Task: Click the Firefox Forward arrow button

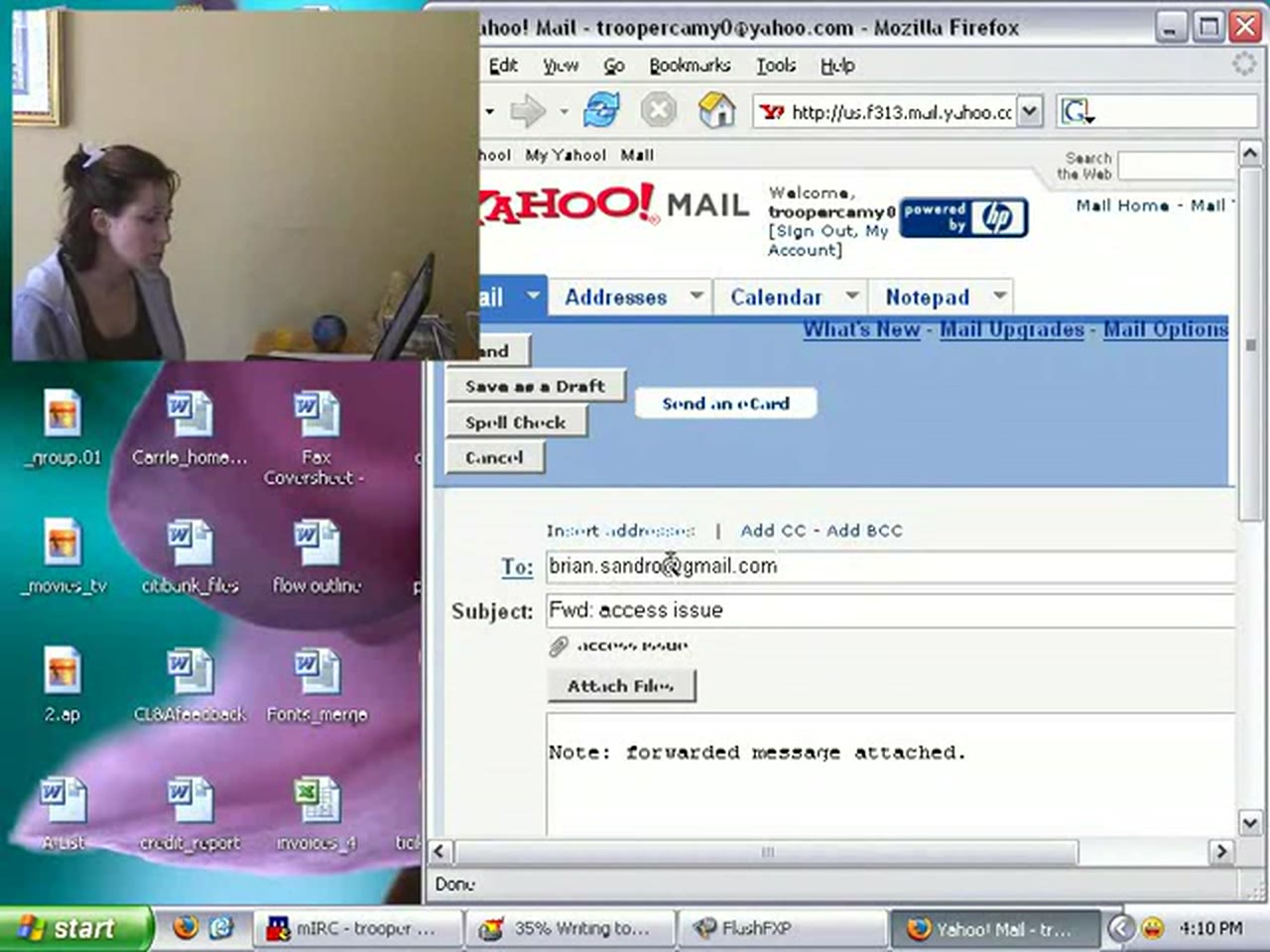Action: pos(528,111)
